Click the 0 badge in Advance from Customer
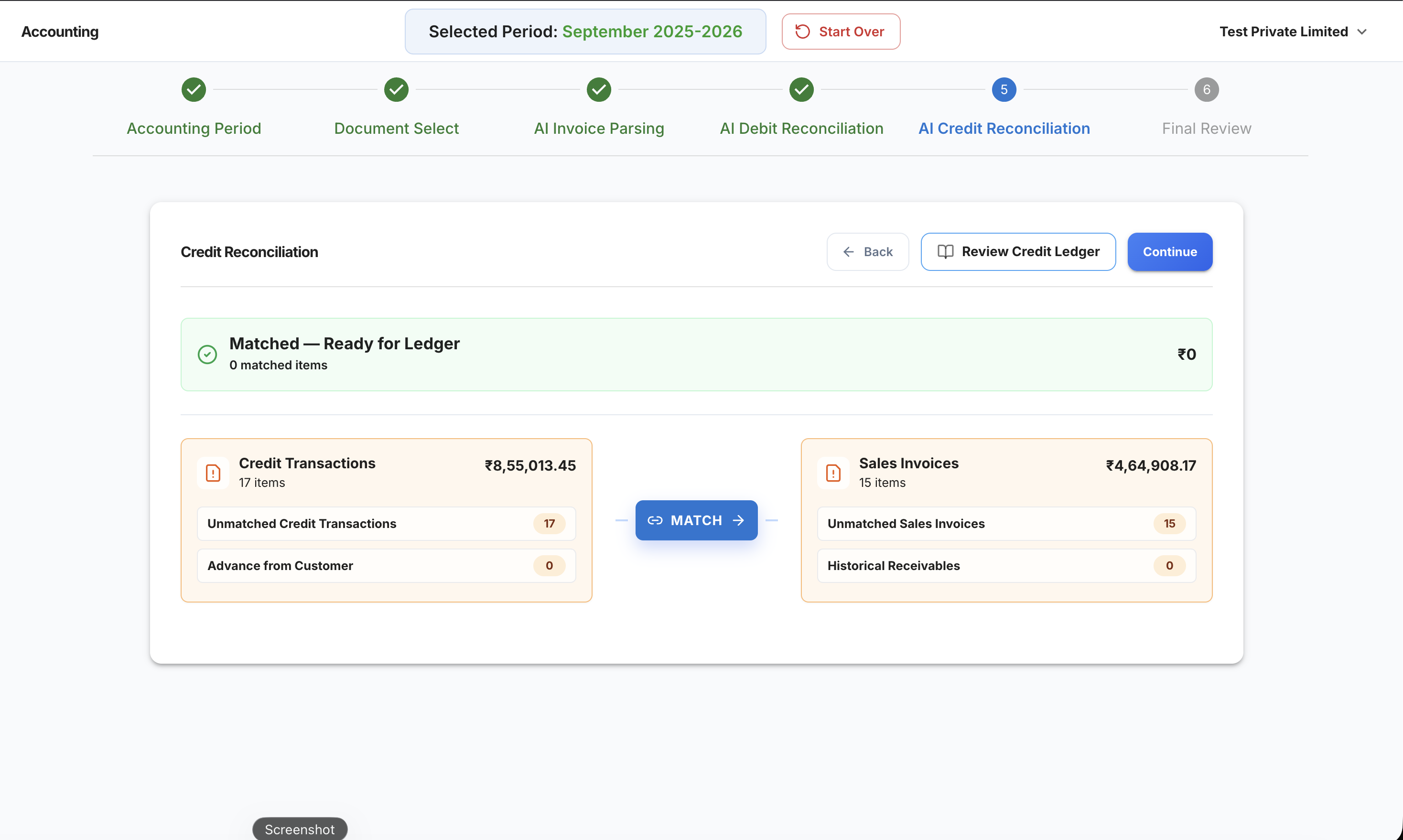Viewport: 1403px width, 840px height. pyautogui.click(x=549, y=565)
